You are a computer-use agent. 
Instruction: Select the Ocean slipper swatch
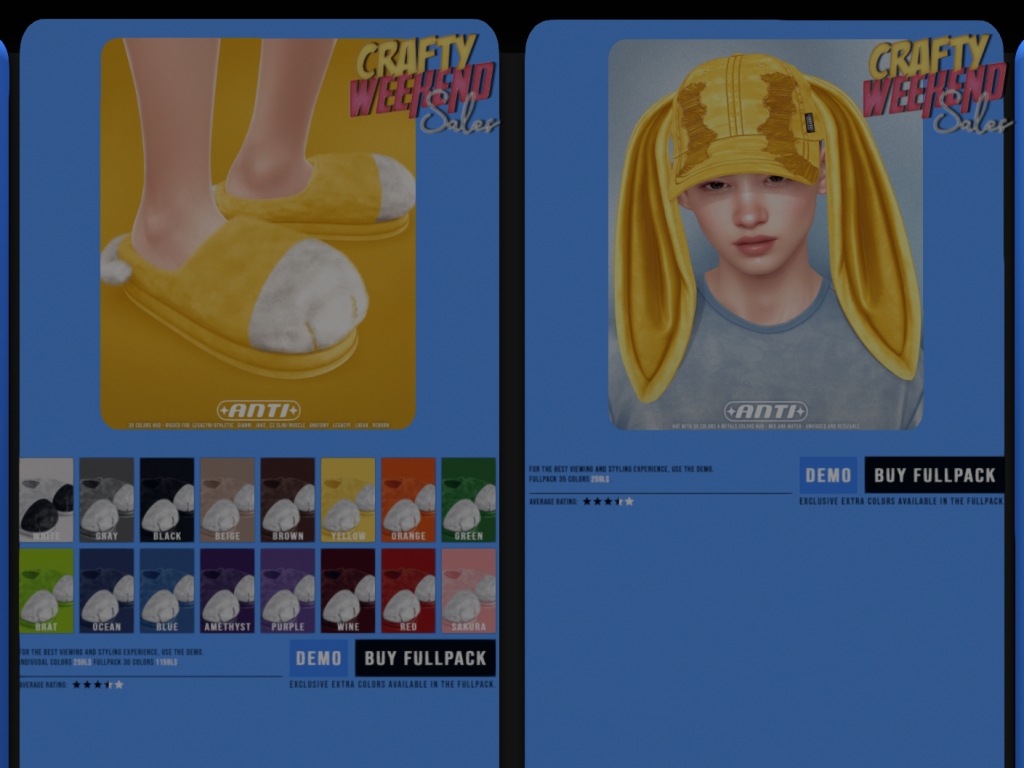coord(106,590)
